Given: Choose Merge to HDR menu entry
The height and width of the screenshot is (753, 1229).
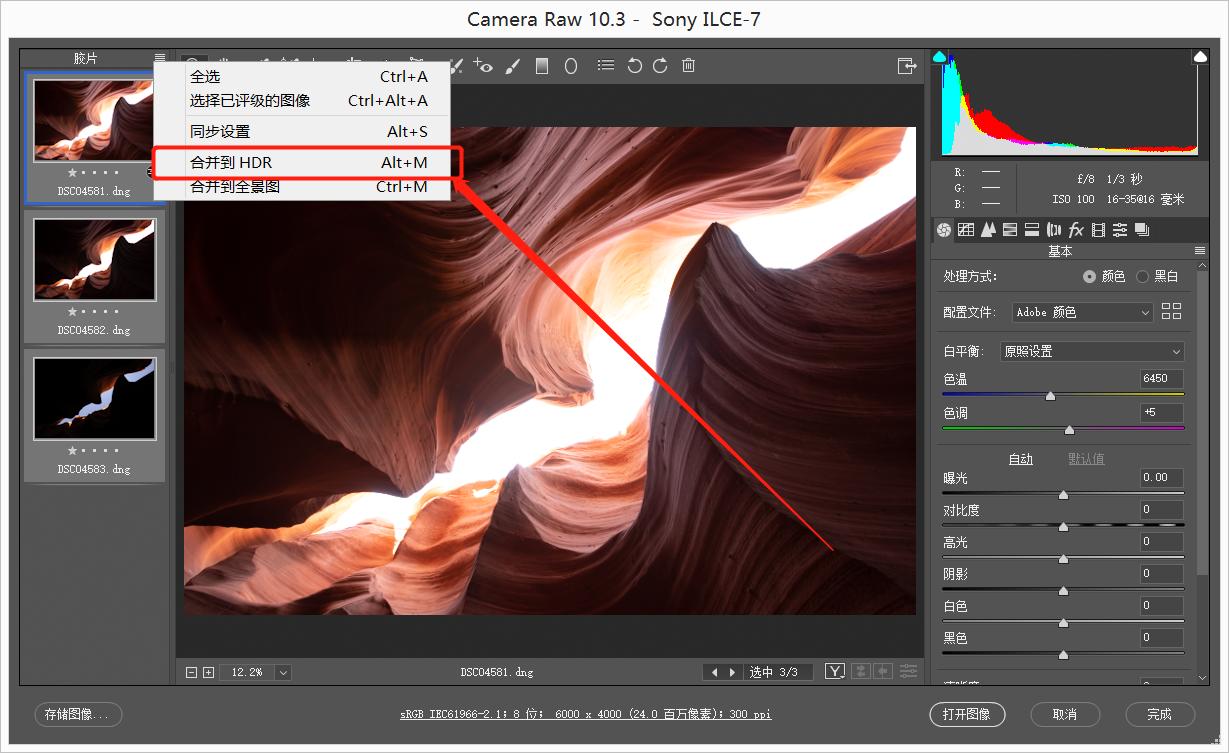Looking at the screenshot, I should (x=309, y=163).
